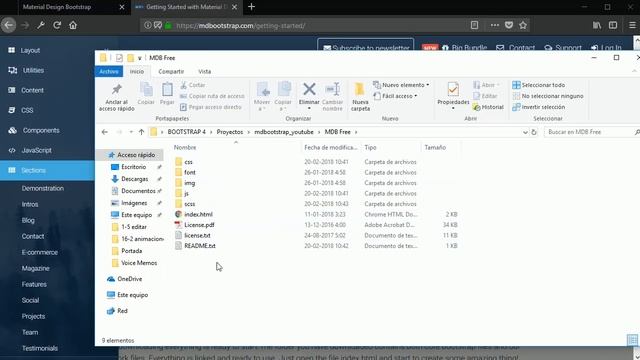Click Cambiar nombre rename icon
Screen dimensions: 640x360
point(332,97)
